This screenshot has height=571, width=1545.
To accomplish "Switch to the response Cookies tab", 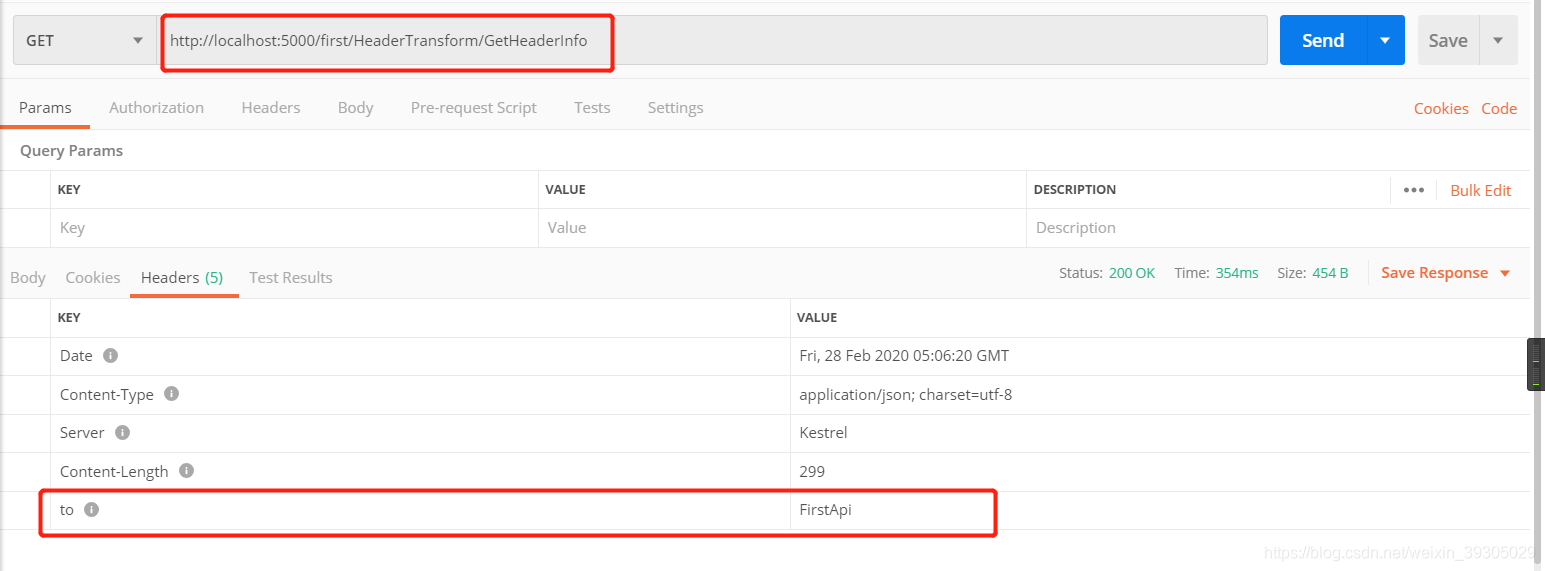I will coord(93,278).
